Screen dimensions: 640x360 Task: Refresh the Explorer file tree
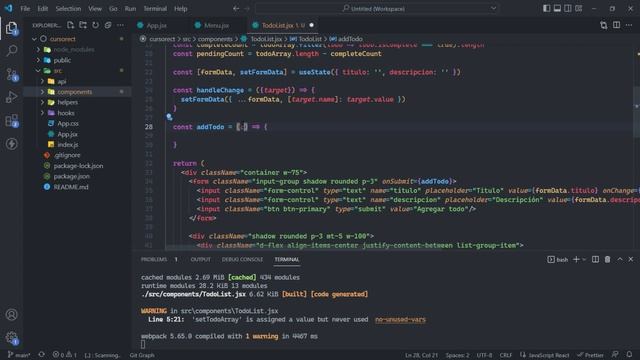click(96, 25)
